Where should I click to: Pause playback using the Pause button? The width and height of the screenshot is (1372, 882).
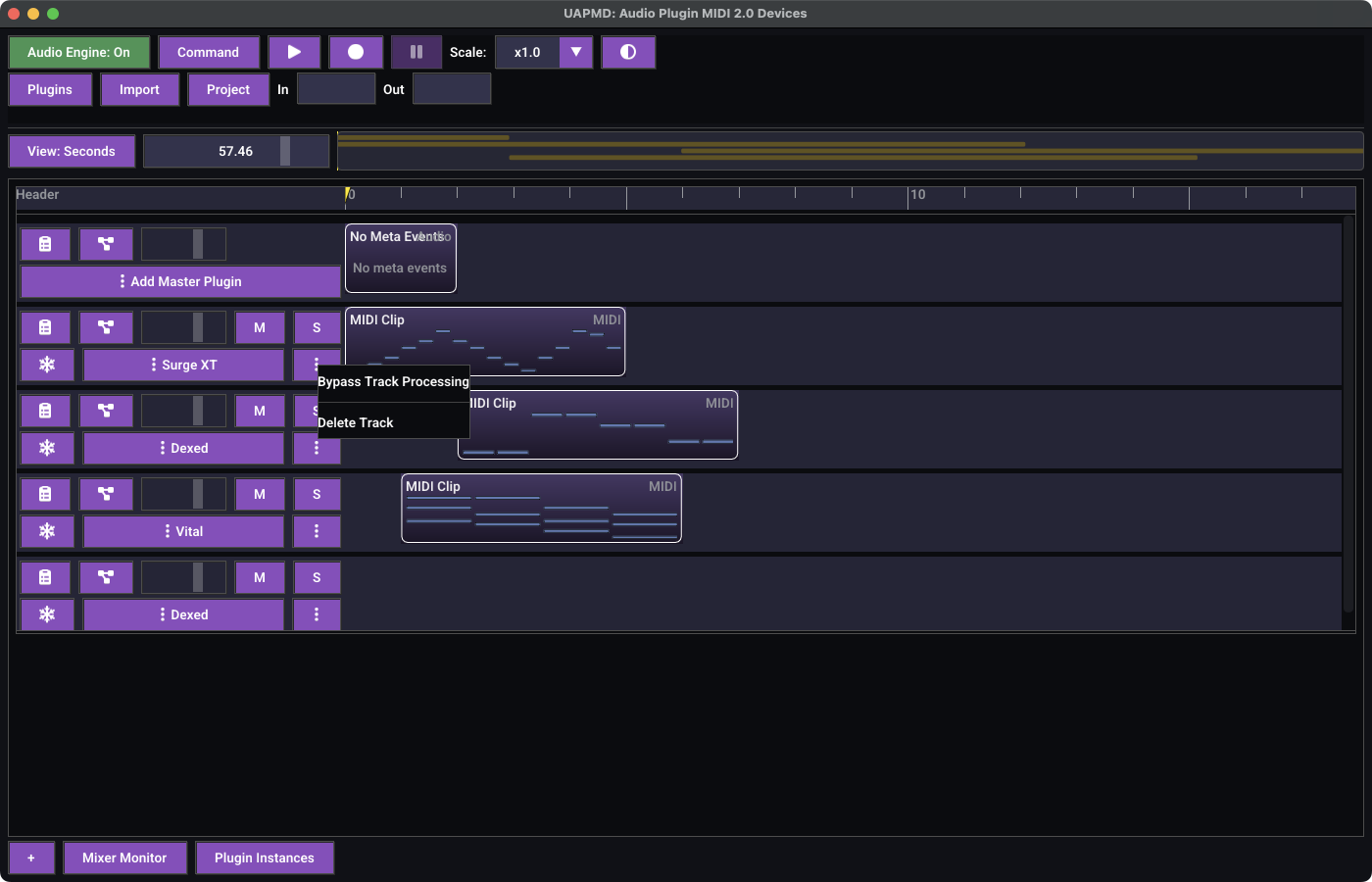[x=416, y=52]
